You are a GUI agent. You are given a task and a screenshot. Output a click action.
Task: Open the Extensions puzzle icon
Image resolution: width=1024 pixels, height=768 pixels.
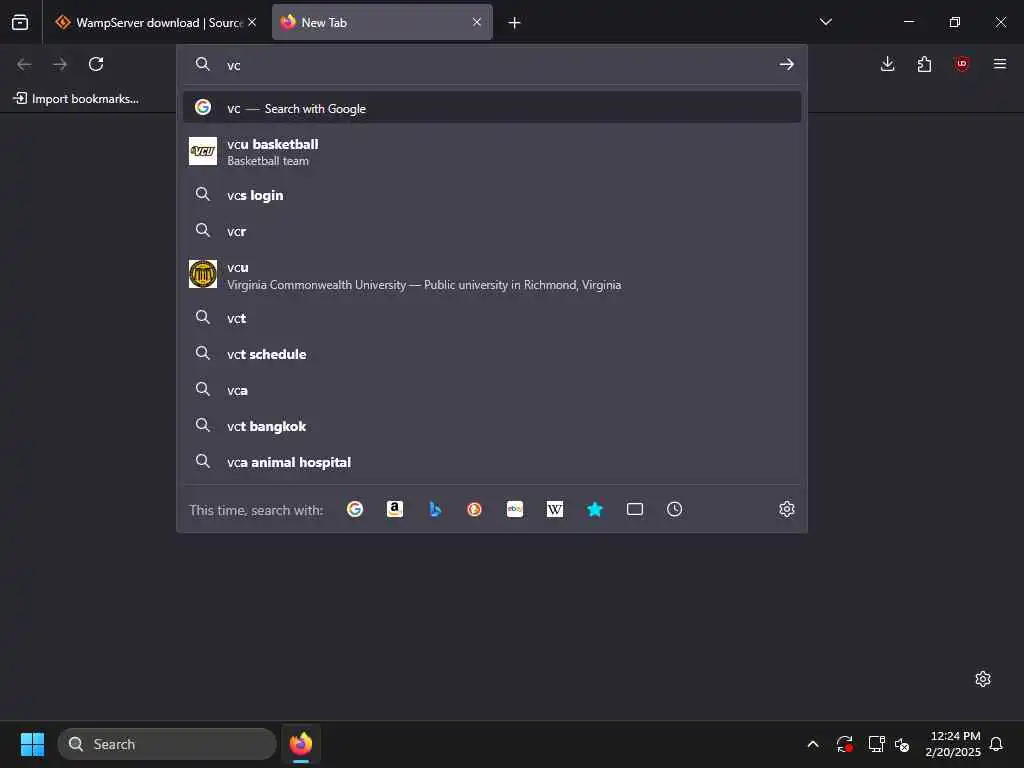(x=924, y=64)
